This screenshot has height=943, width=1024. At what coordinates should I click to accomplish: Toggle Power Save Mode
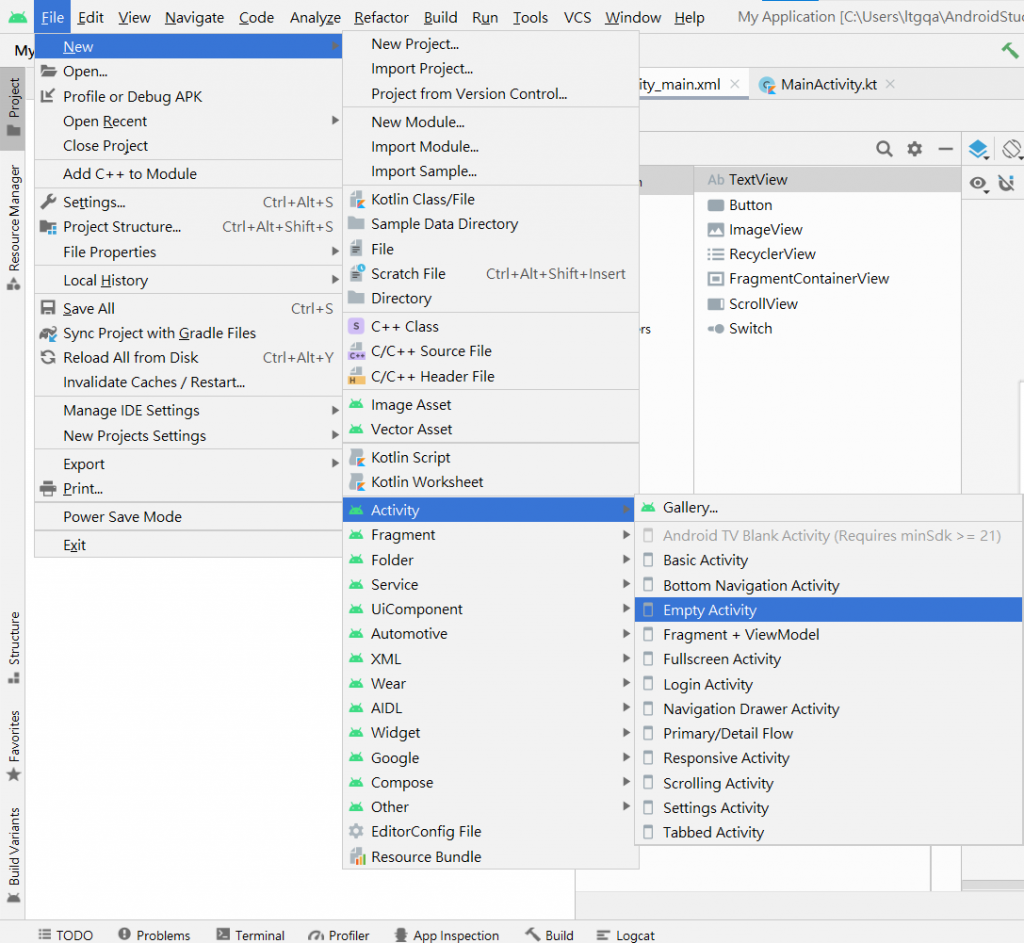[x=189, y=517]
